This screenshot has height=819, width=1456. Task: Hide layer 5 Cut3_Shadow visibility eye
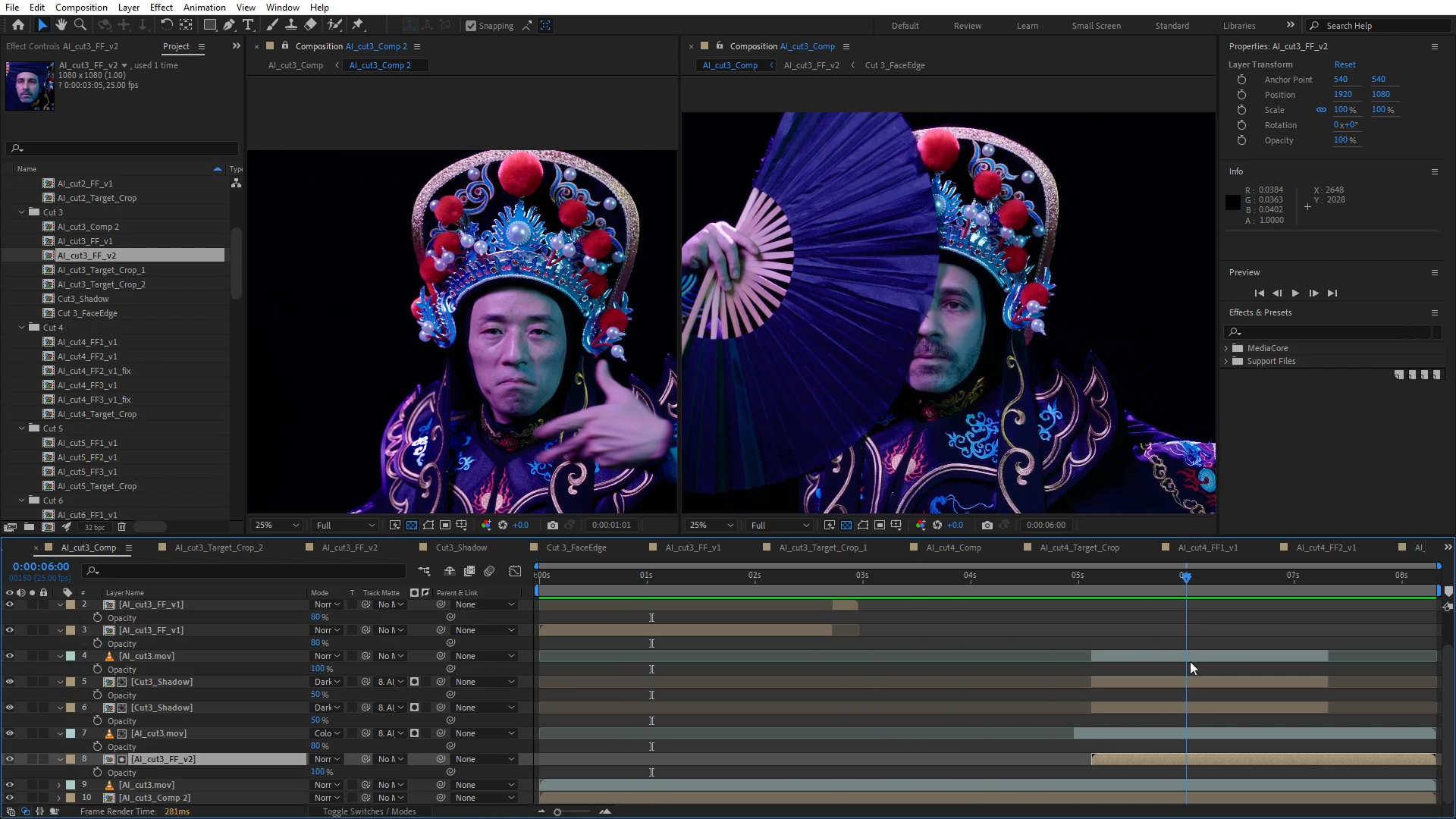[x=10, y=682]
